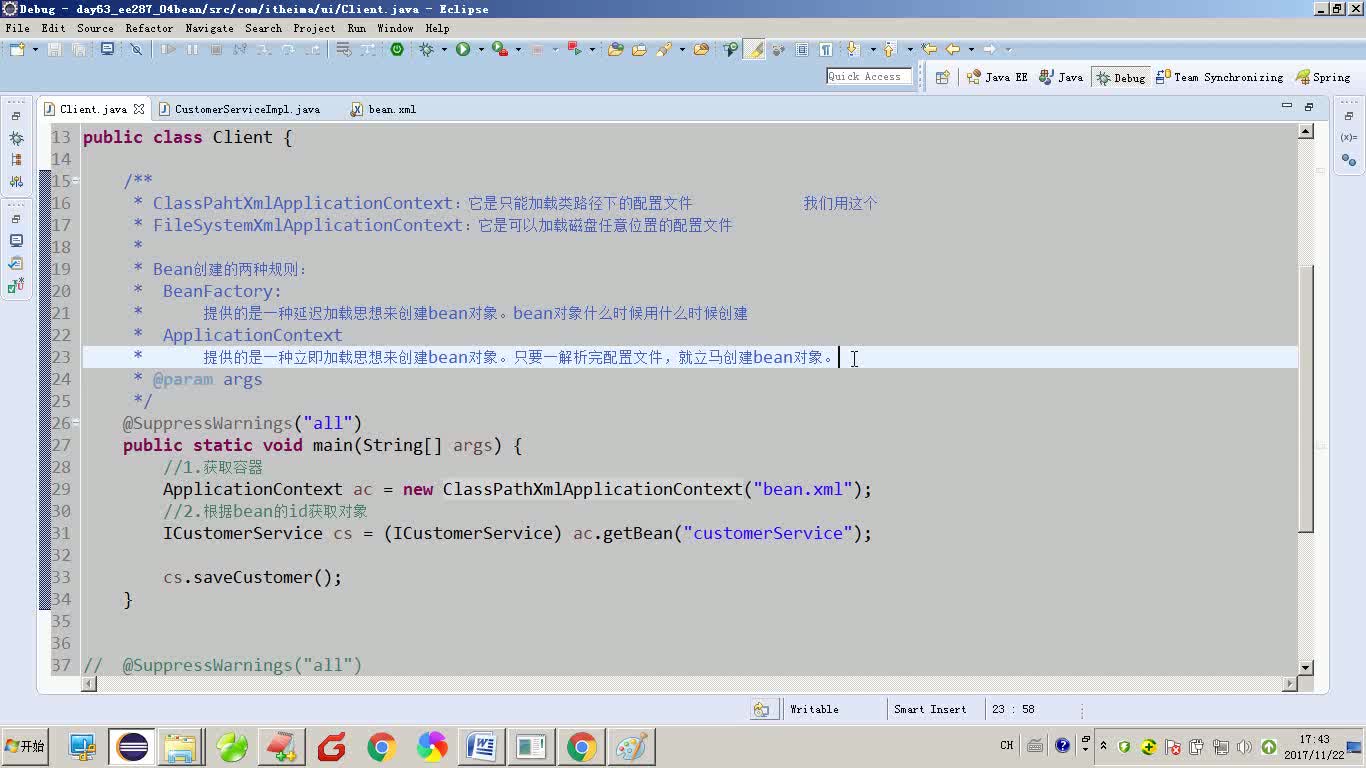
Task: Click the Quick Access search field
Action: 869,76
